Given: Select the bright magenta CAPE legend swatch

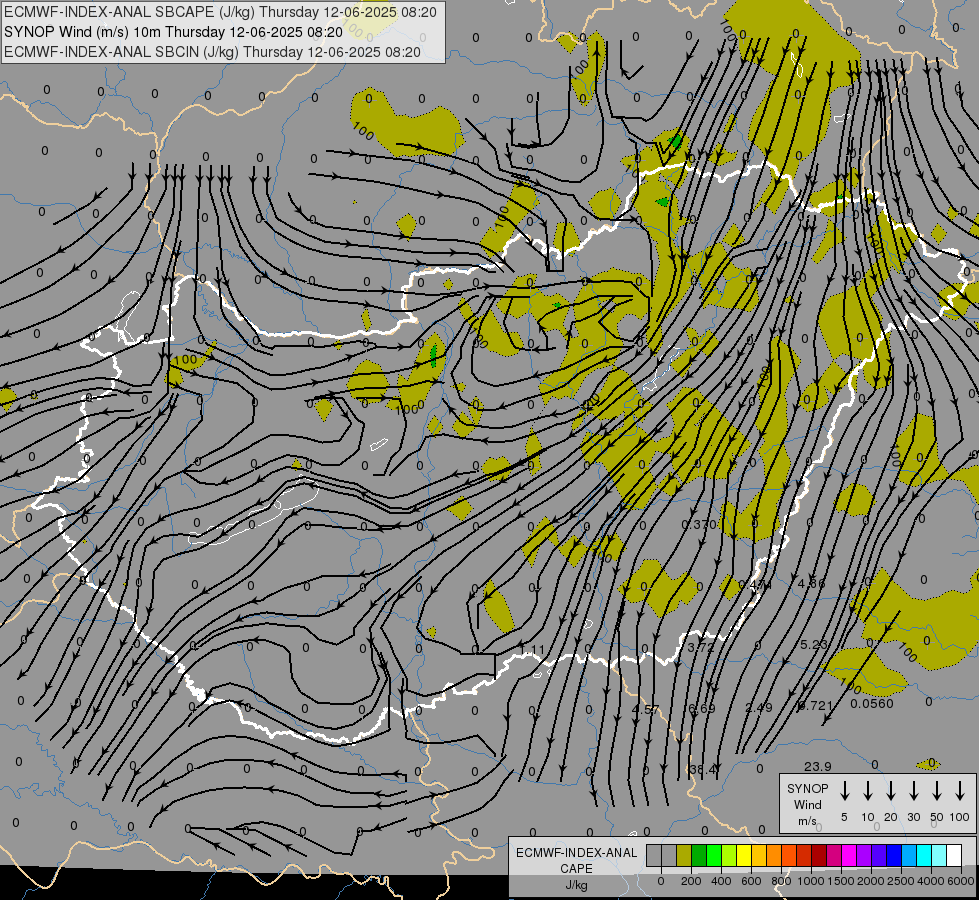Looking at the screenshot, I should tap(850, 855).
